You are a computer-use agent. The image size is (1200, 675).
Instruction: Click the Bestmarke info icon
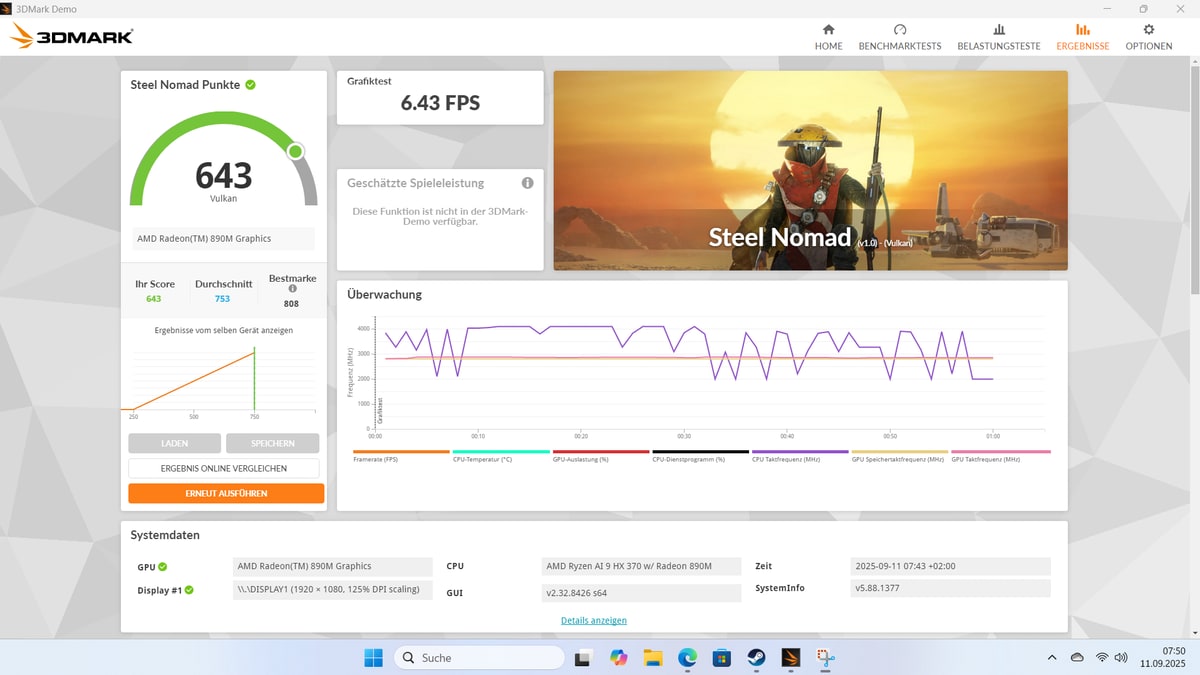(293, 289)
